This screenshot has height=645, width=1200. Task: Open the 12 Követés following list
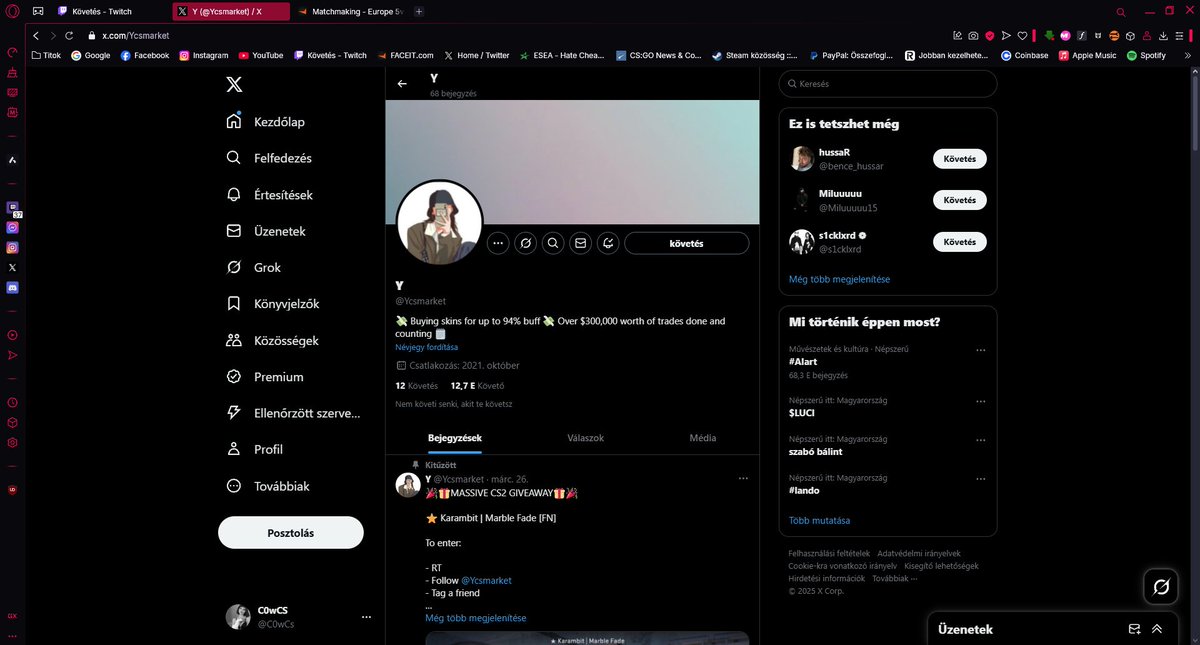click(416, 385)
